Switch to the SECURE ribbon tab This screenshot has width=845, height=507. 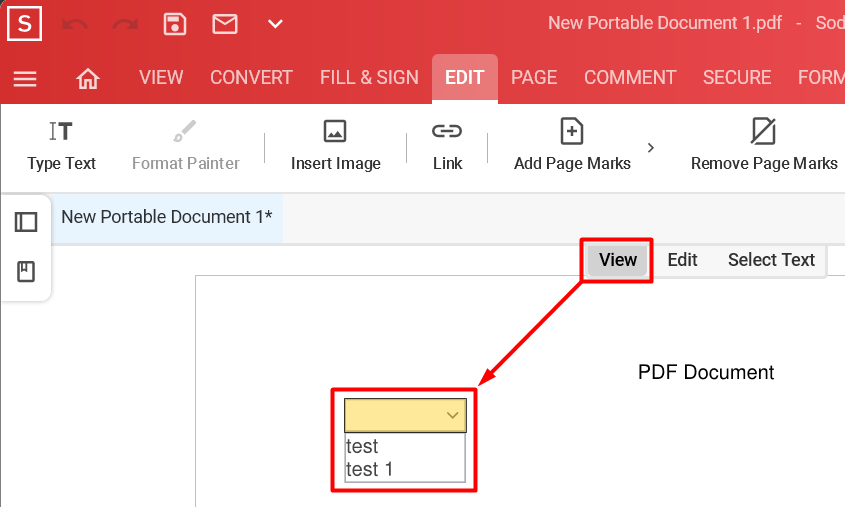(x=737, y=78)
